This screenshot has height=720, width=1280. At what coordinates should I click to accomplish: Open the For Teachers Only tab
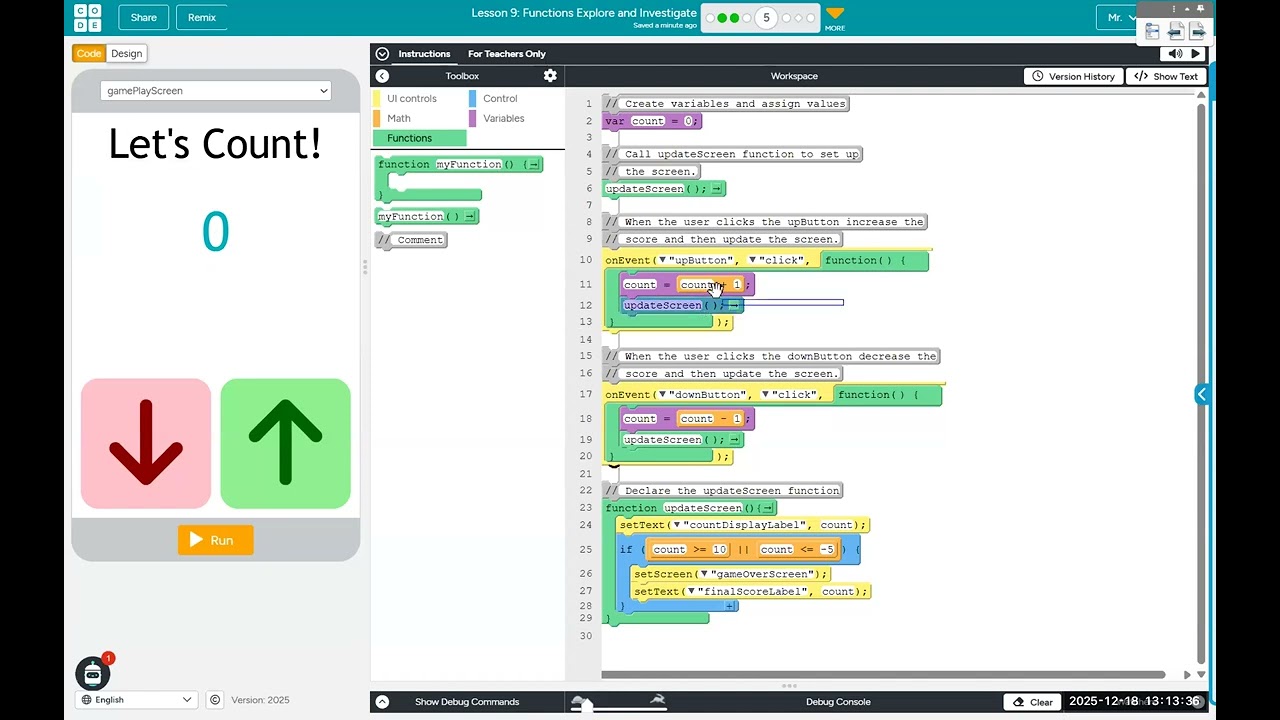[x=507, y=54]
